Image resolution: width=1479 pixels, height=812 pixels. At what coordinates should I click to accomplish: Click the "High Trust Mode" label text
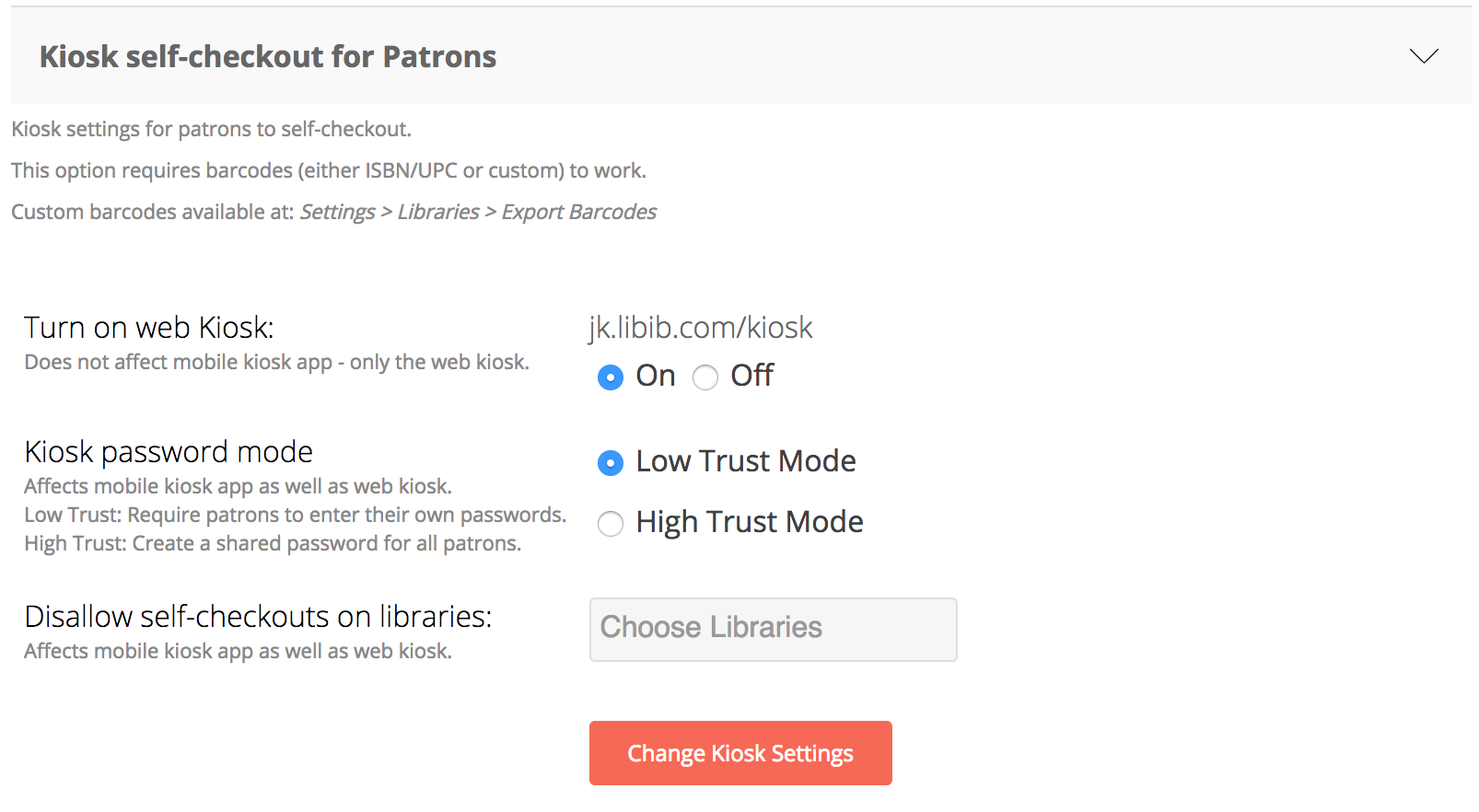coord(750,522)
